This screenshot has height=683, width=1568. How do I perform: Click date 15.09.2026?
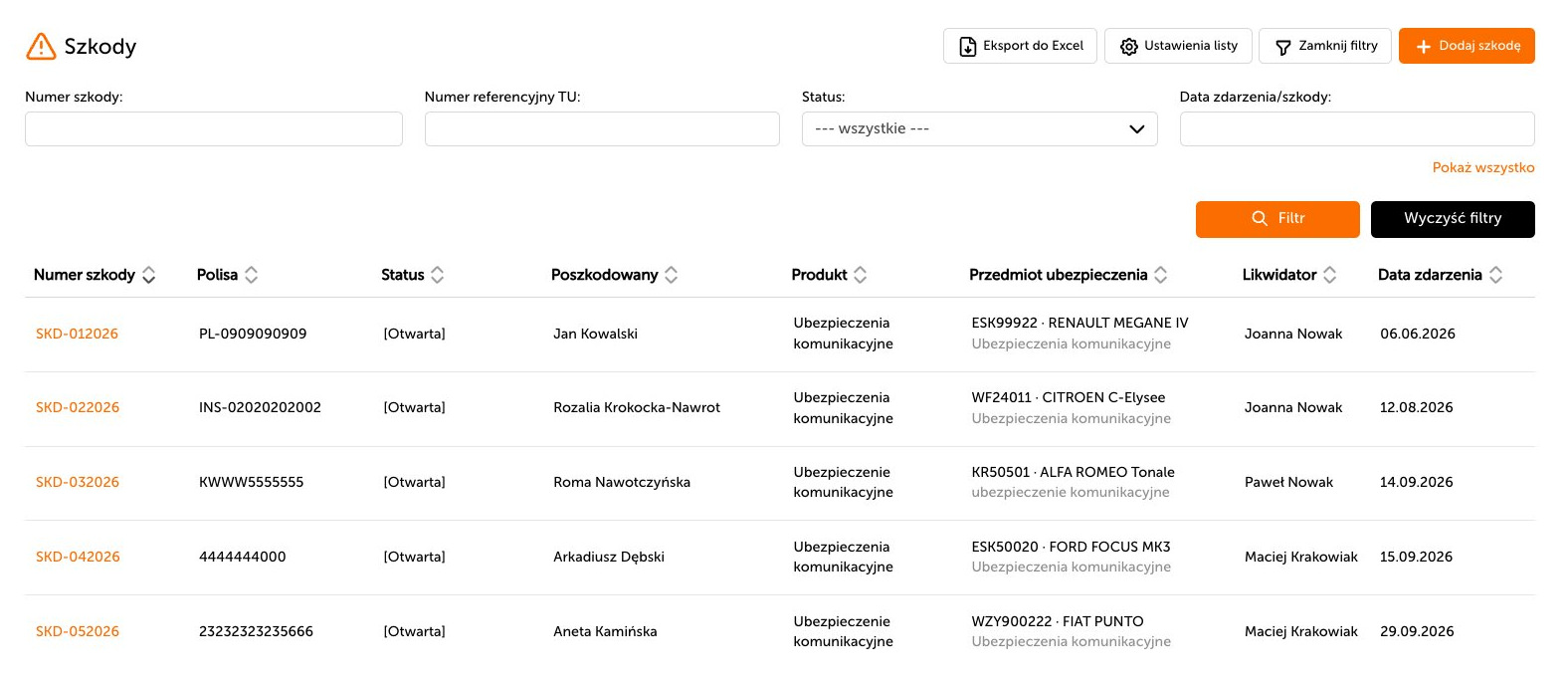pos(1417,557)
